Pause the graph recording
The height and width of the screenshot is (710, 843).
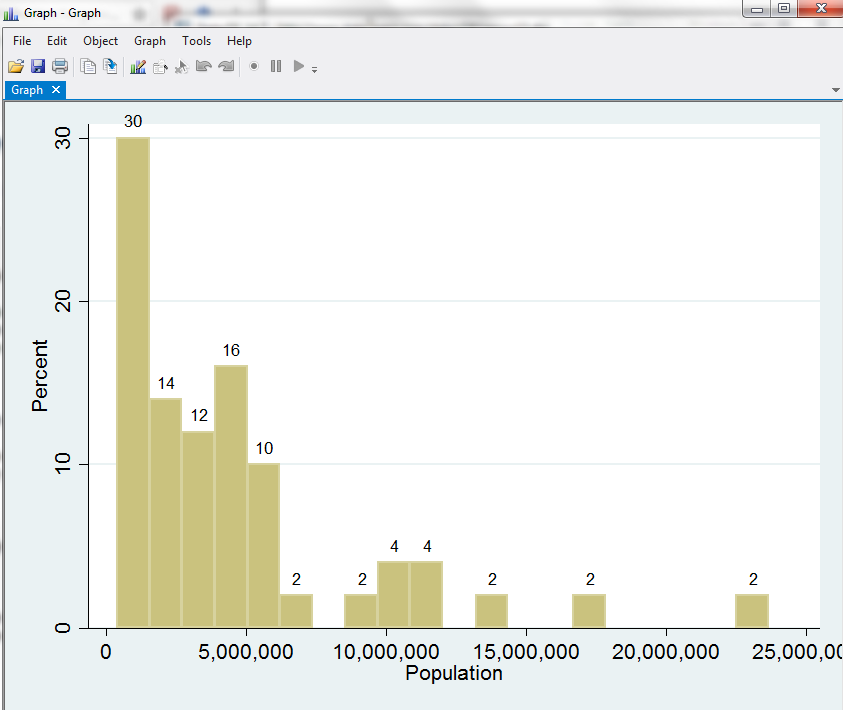coord(276,66)
